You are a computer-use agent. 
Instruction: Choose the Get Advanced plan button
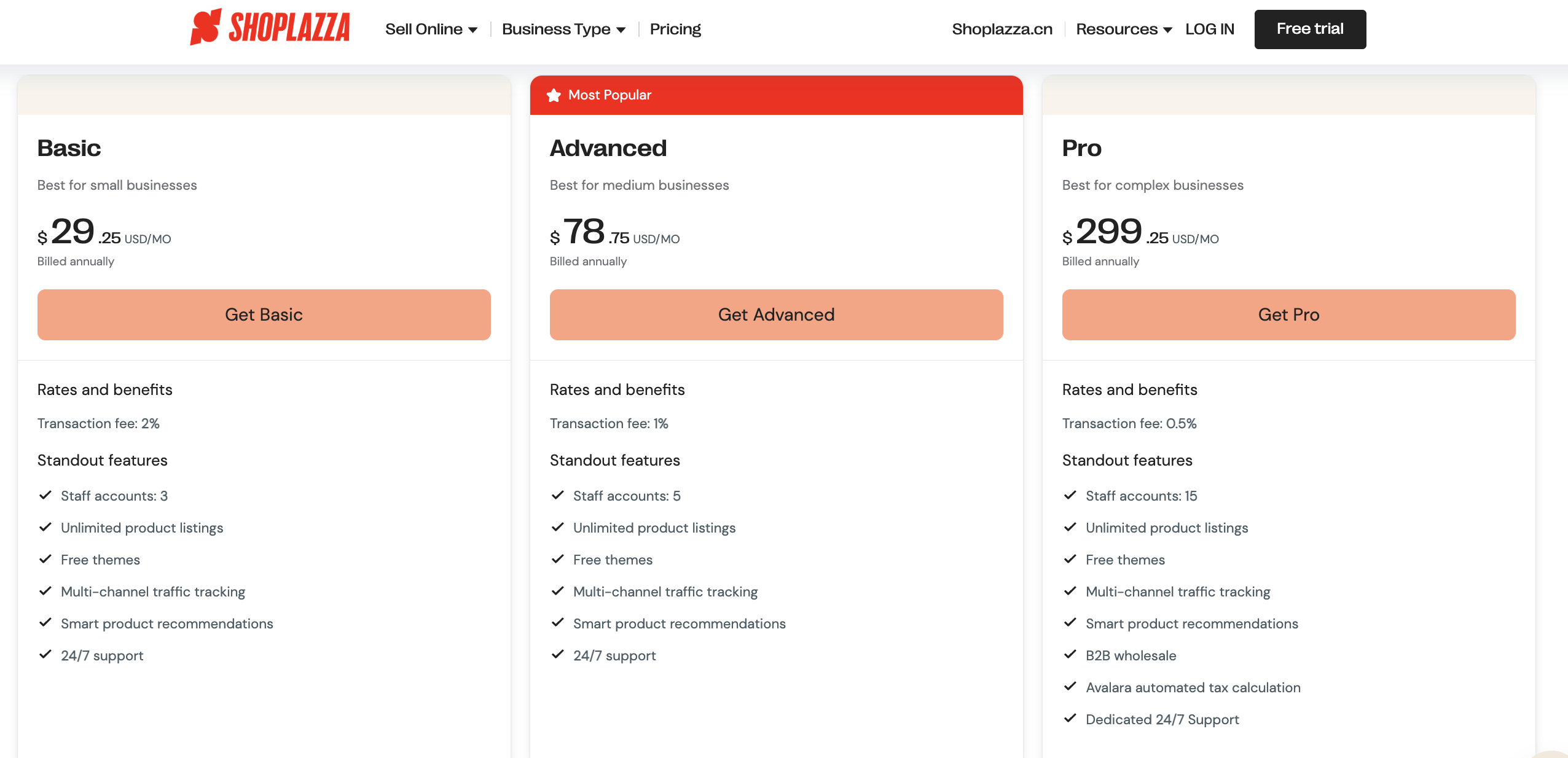776,315
